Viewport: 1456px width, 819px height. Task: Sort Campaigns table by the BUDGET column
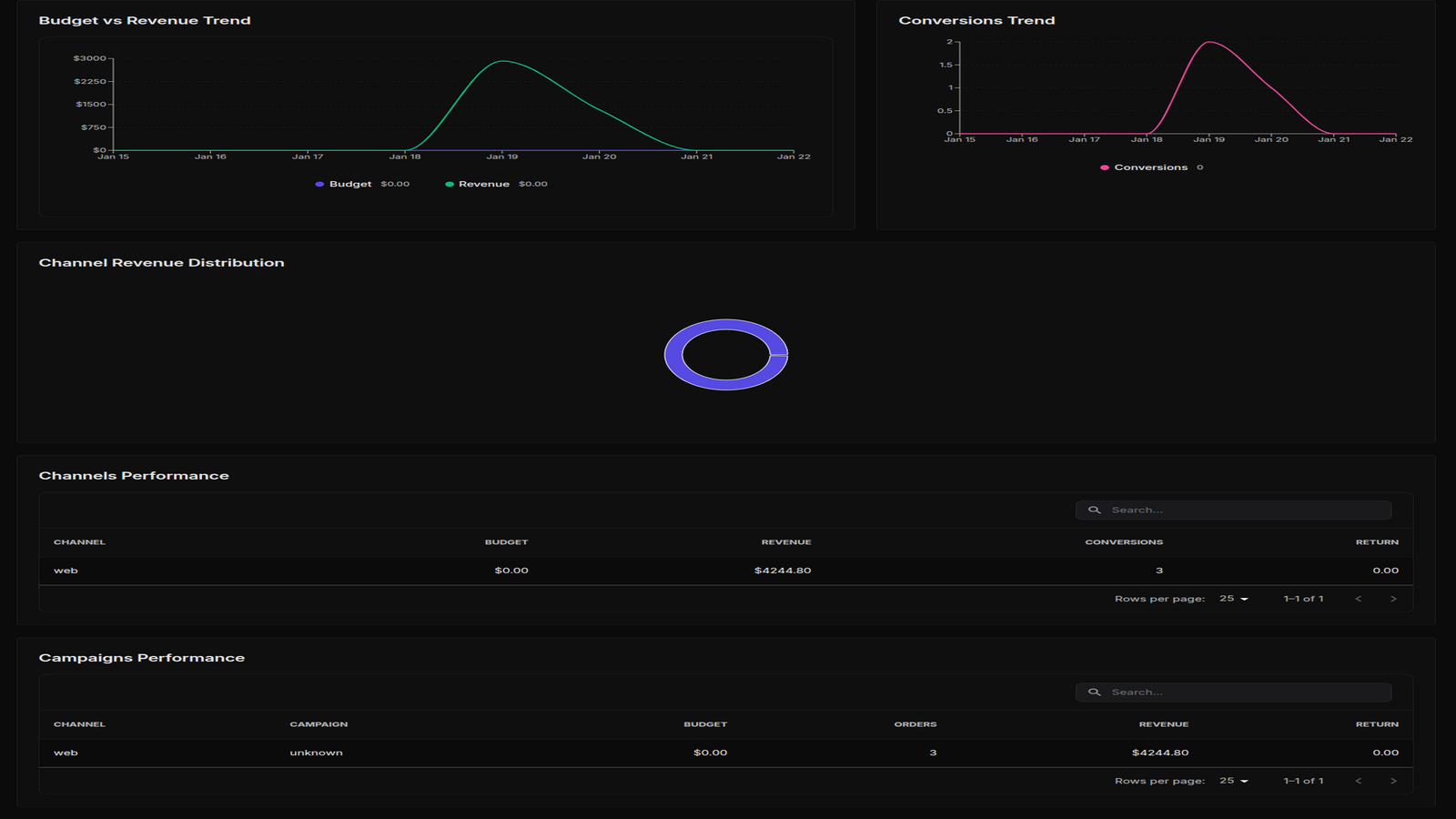(706, 723)
